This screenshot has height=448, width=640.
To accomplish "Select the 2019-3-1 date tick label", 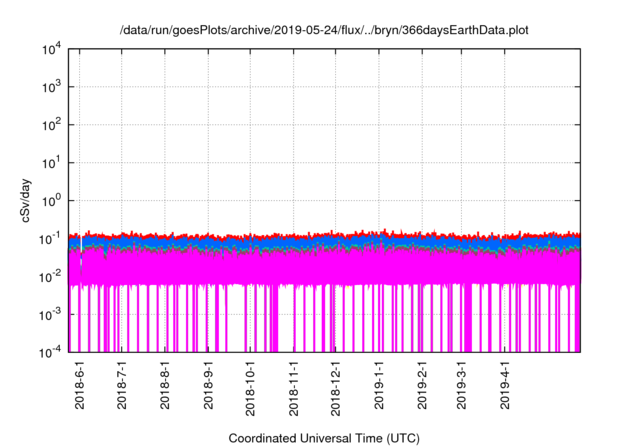I will coord(461,386).
